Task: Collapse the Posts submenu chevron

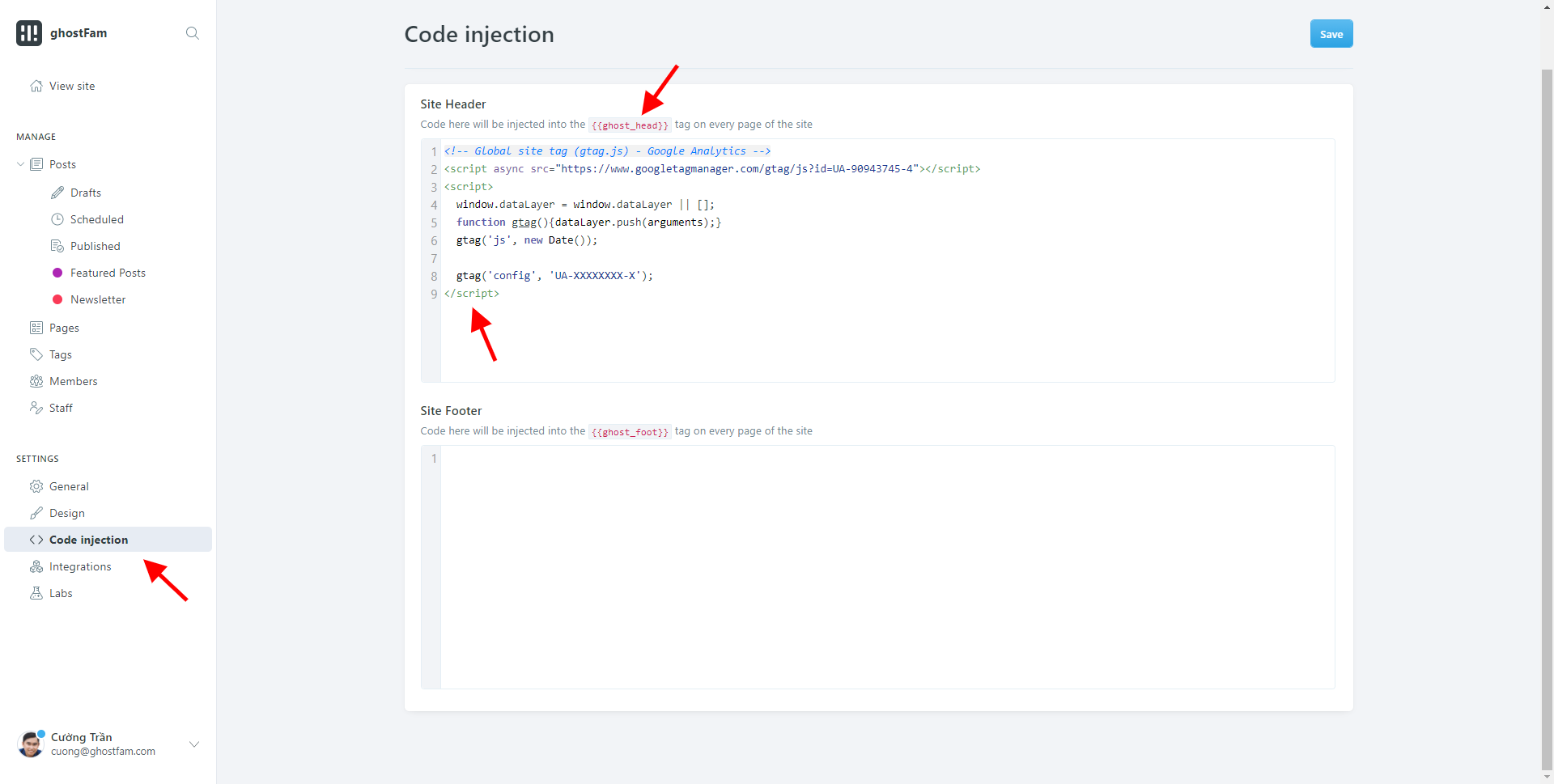Action: [20, 164]
